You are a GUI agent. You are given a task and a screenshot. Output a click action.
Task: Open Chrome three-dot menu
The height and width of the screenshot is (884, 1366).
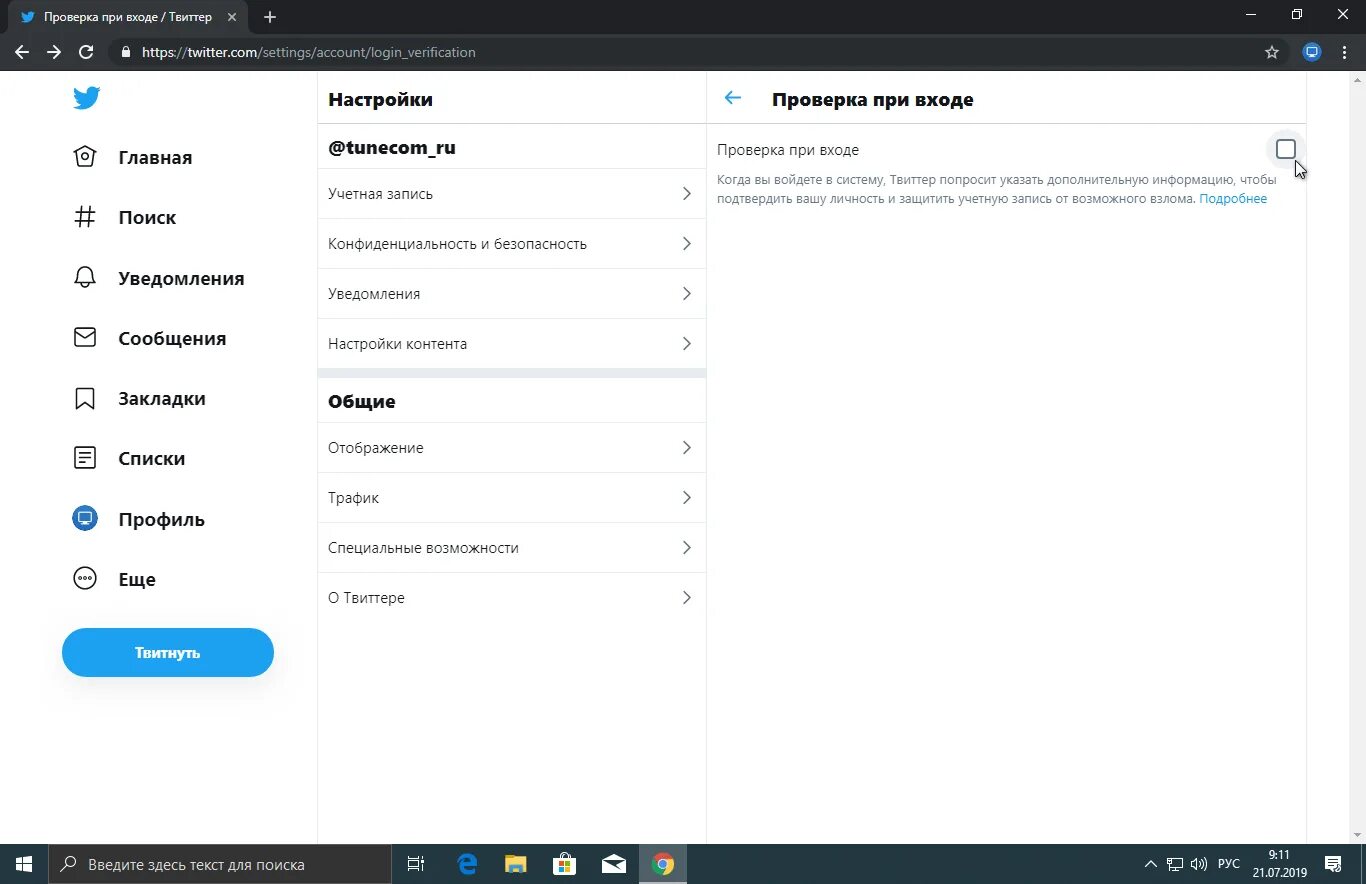click(x=1345, y=52)
